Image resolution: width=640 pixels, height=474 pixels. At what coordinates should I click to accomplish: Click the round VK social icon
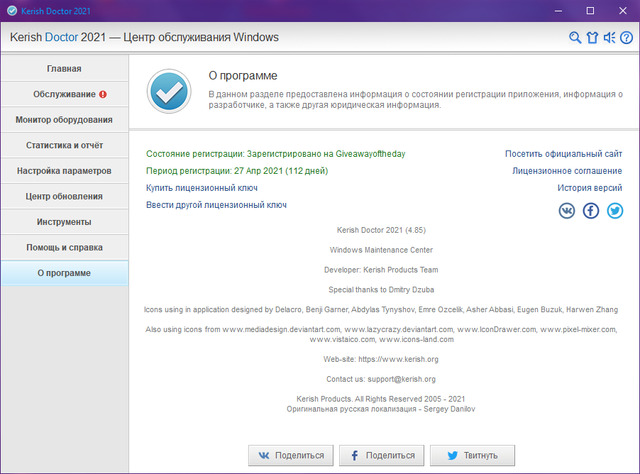[567, 210]
